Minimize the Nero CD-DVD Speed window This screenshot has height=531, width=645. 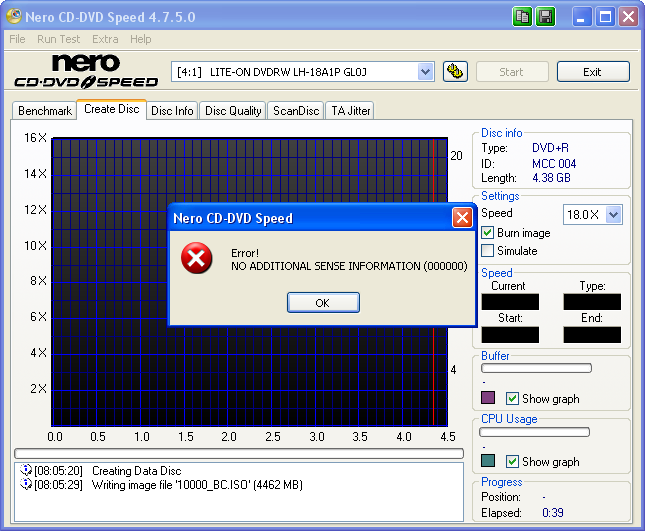click(582, 17)
